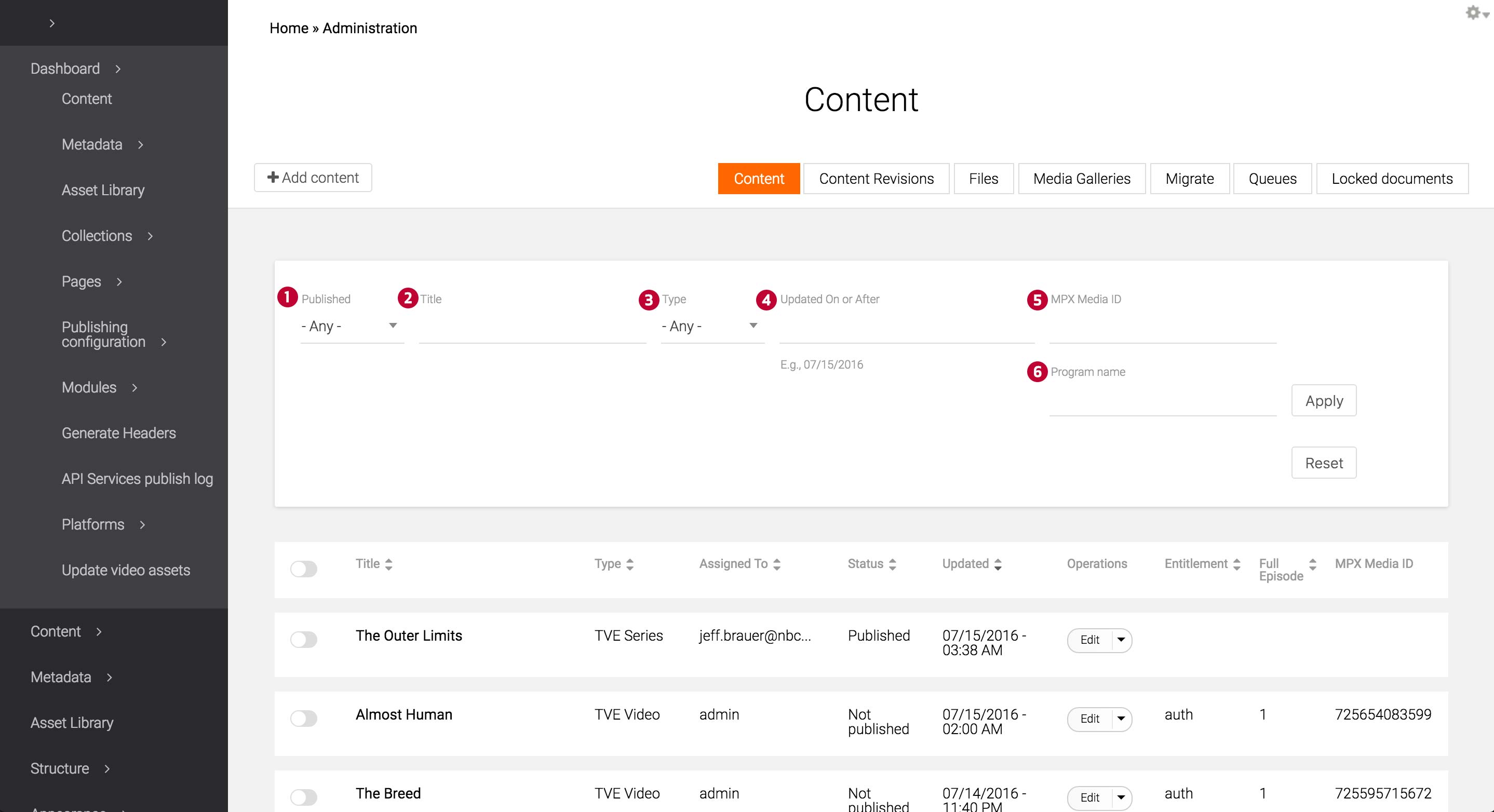Click the Add content button
This screenshot has width=1494, height=812.
[313, 178]
